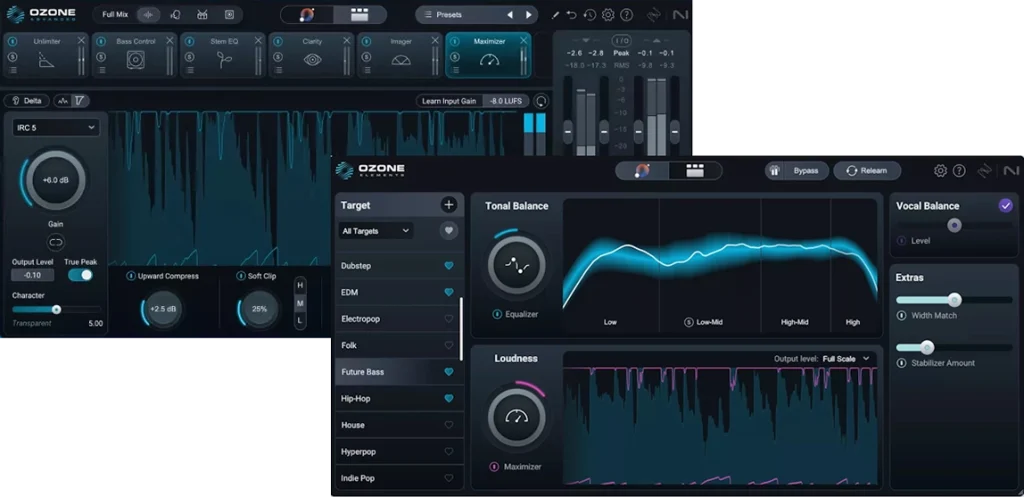Open the Clarity module
1024x497 pixels.
tap(312, 59)
